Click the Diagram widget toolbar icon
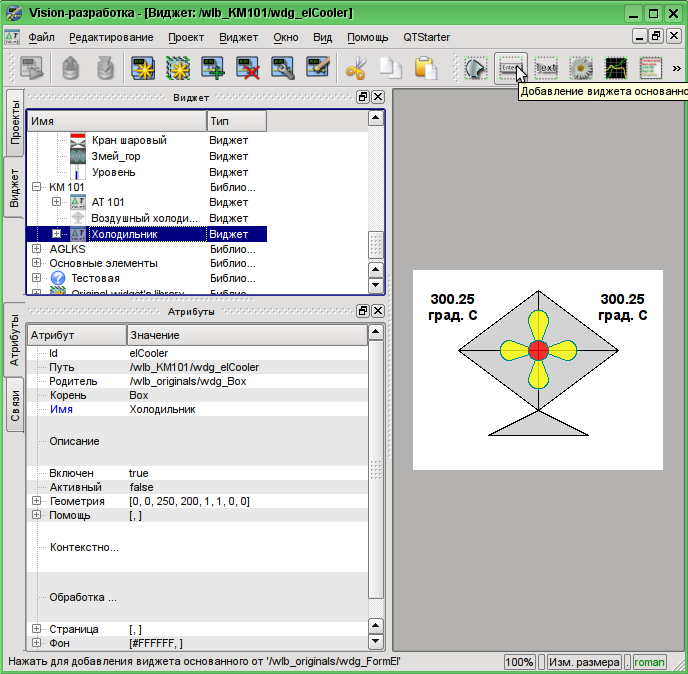 click(x=615, y=68)
